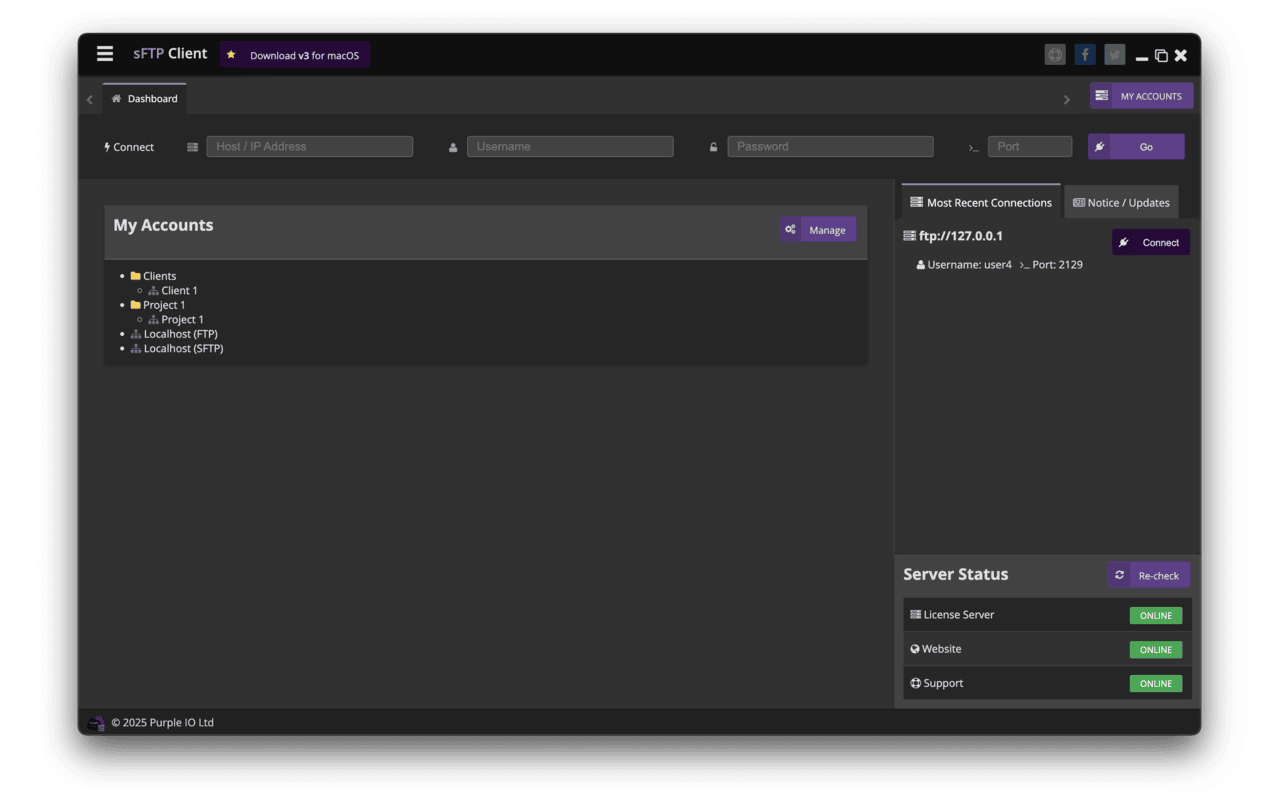Select the Localhost (FTP) account
The image size is (1280, 800).
pos(180,333)
